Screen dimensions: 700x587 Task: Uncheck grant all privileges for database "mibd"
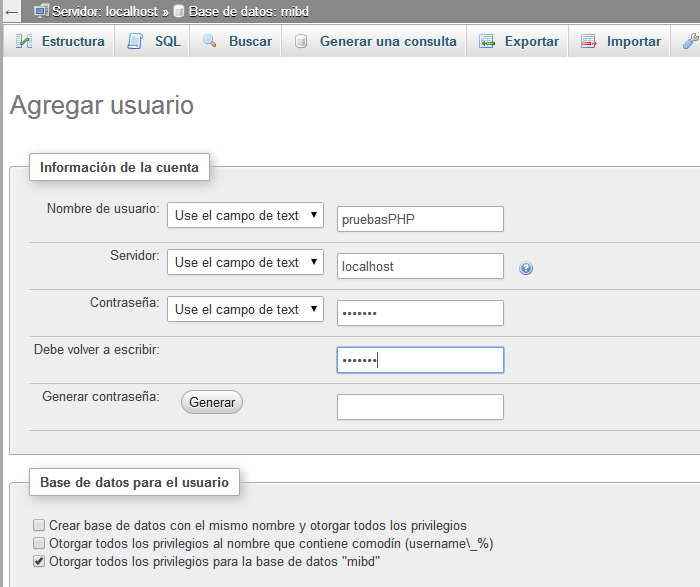39,562
